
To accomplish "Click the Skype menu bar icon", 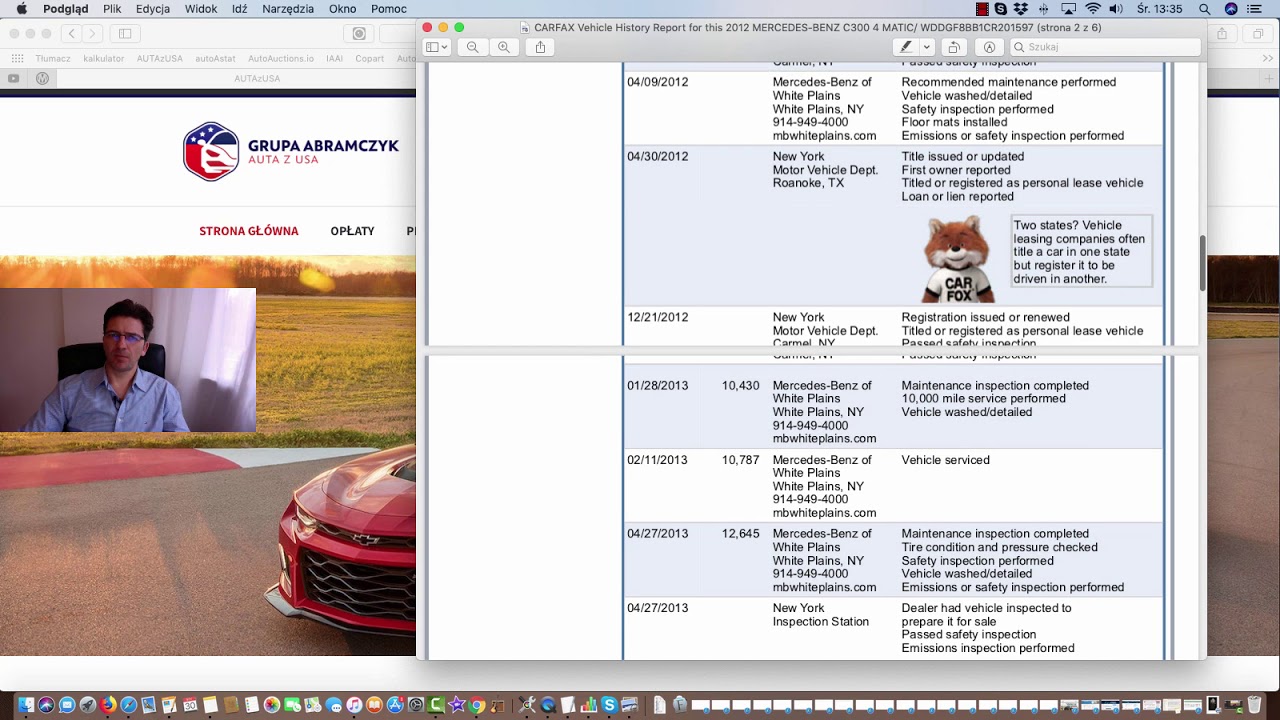I will (x=1000, y=9).
